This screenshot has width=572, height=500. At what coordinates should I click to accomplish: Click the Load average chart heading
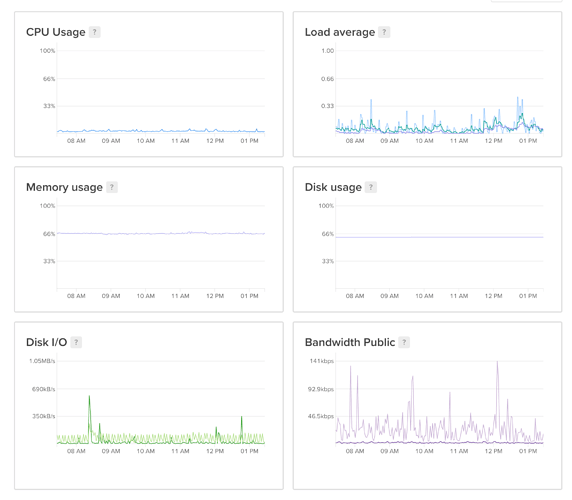coord(340,32)
